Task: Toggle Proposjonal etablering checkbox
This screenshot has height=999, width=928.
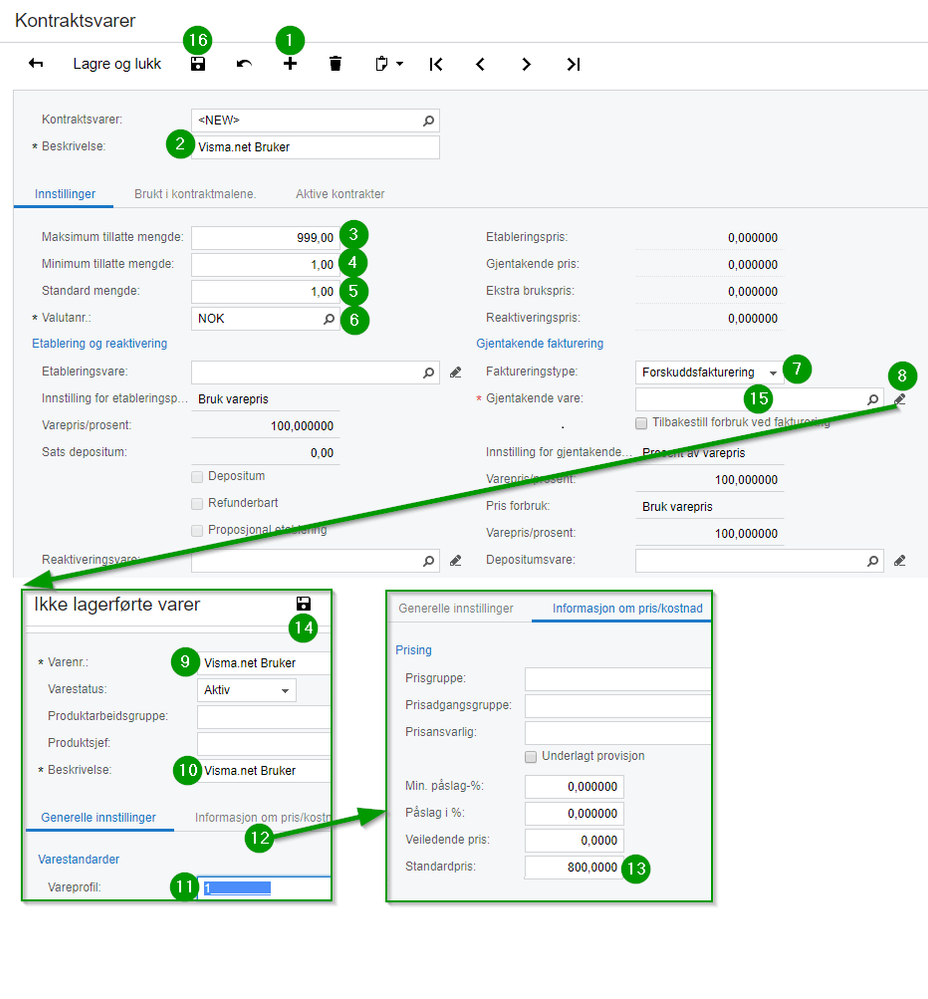Action: point(197,531)
